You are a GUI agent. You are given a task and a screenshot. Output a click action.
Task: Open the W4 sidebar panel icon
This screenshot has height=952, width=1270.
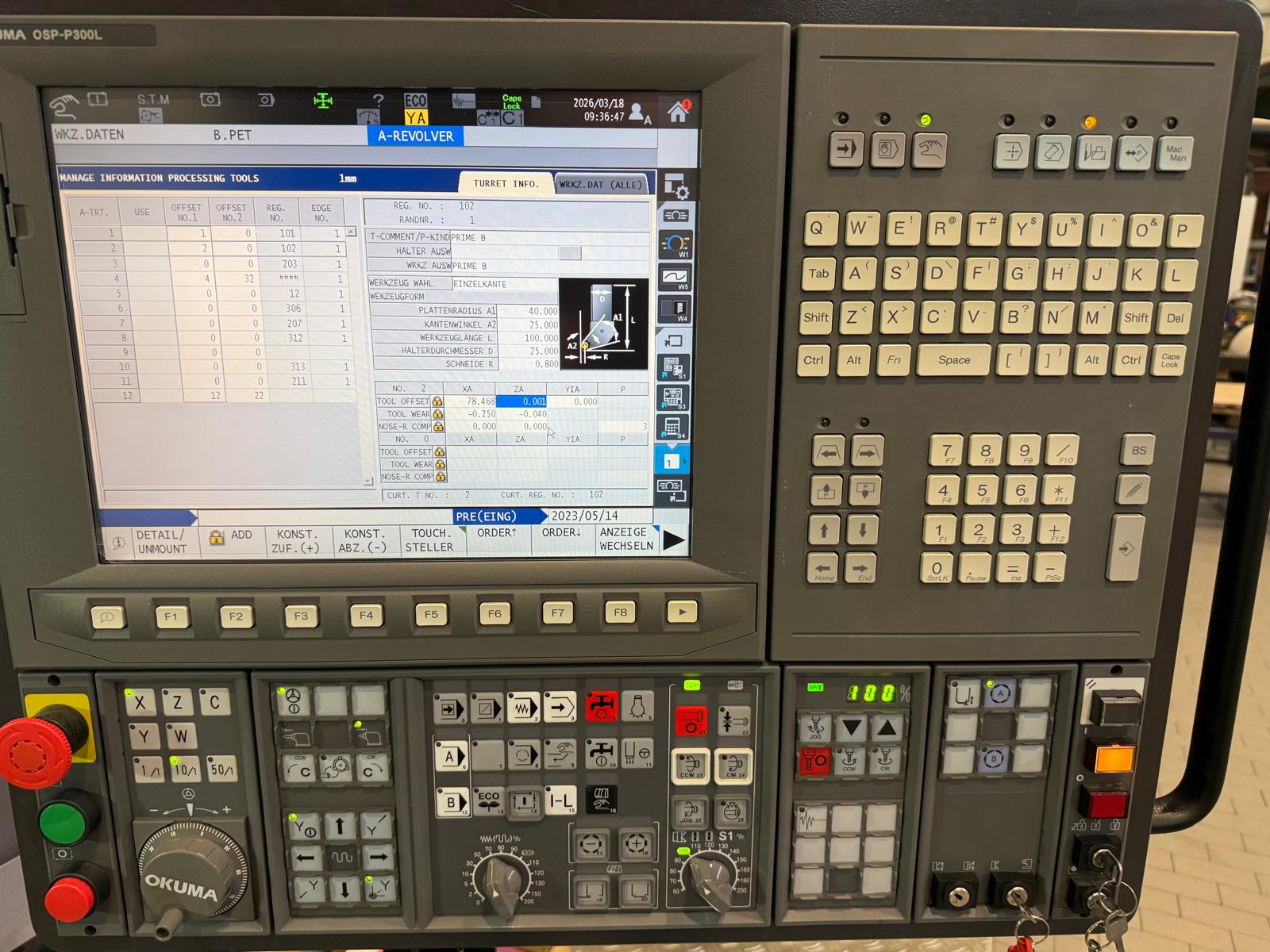pos(675,309)
